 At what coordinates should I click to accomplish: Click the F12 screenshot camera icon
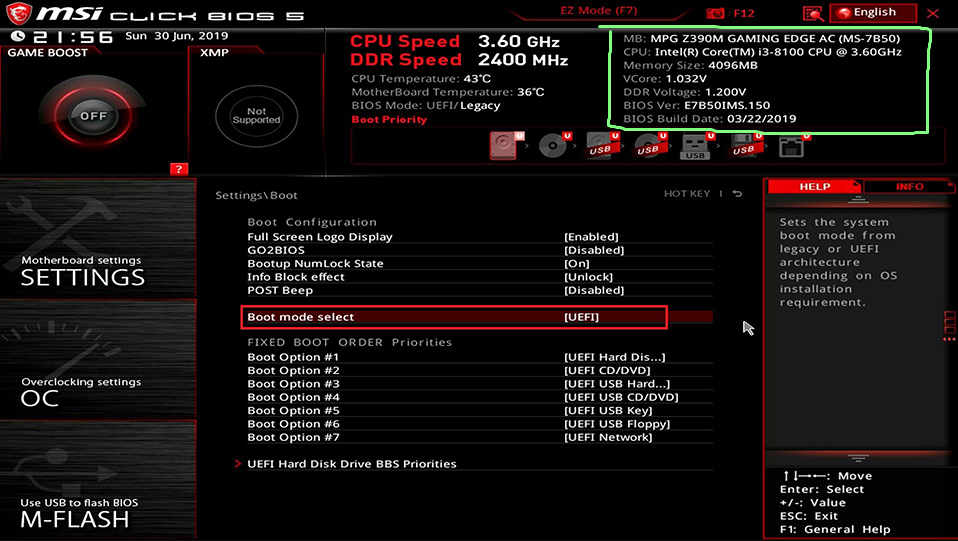tap(715, 13)
